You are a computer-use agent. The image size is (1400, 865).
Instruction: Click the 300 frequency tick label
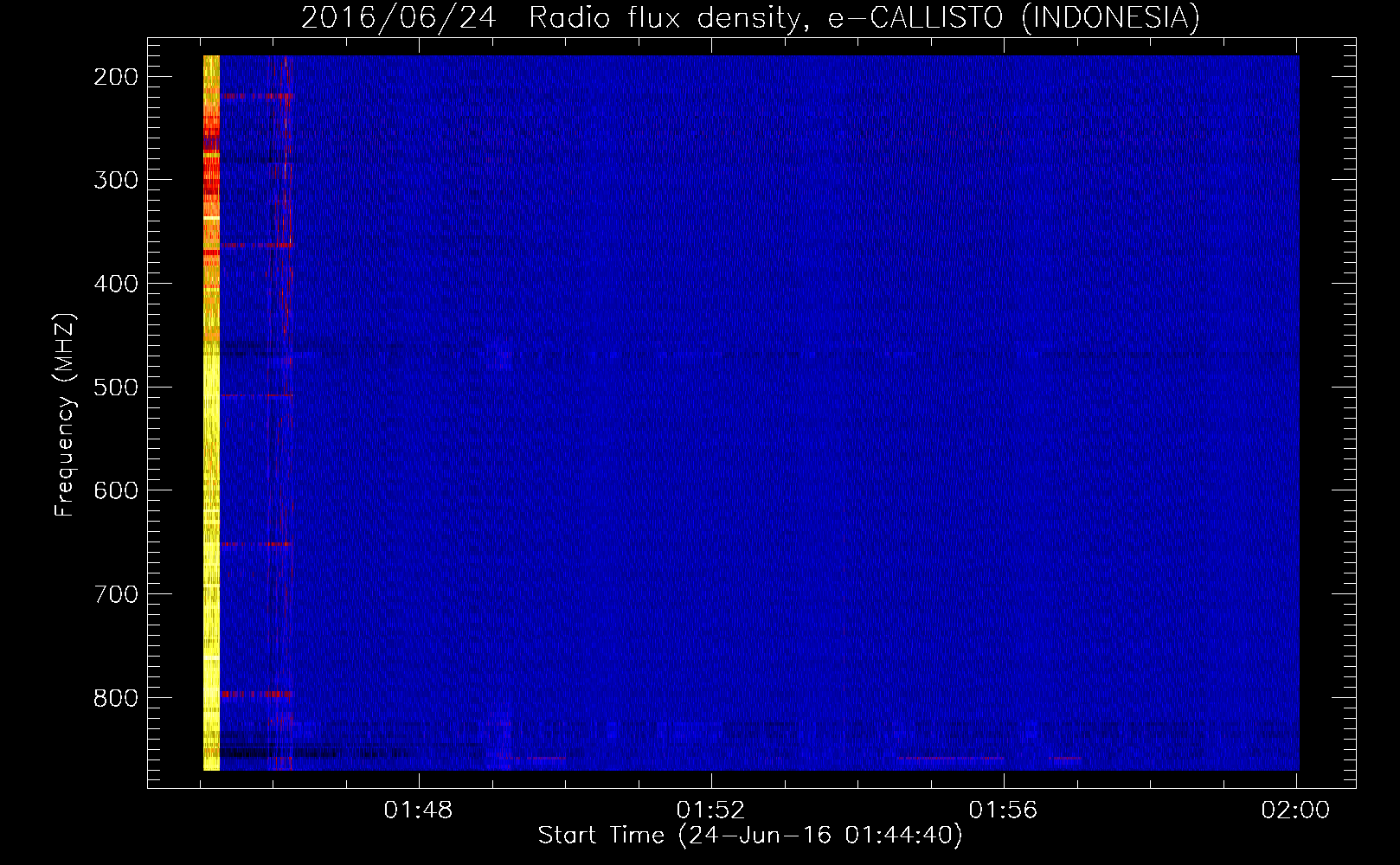coord(116,180)
